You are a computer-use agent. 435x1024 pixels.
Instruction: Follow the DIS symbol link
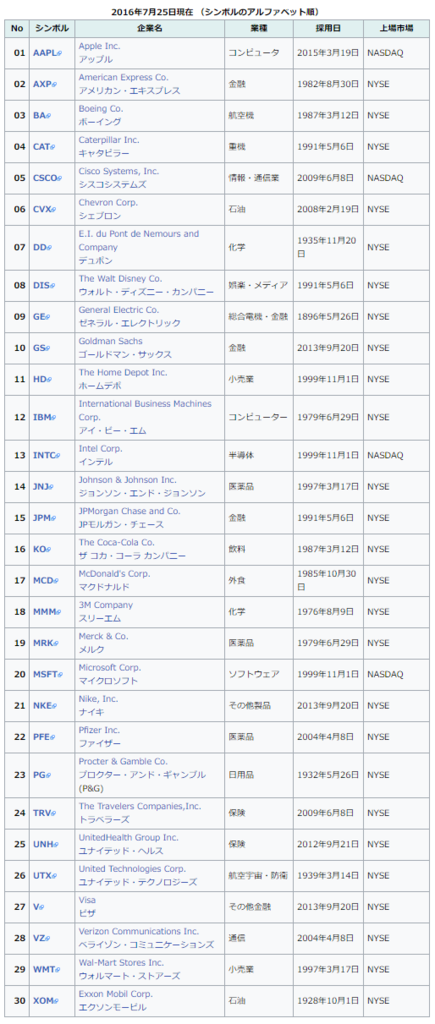43,285
